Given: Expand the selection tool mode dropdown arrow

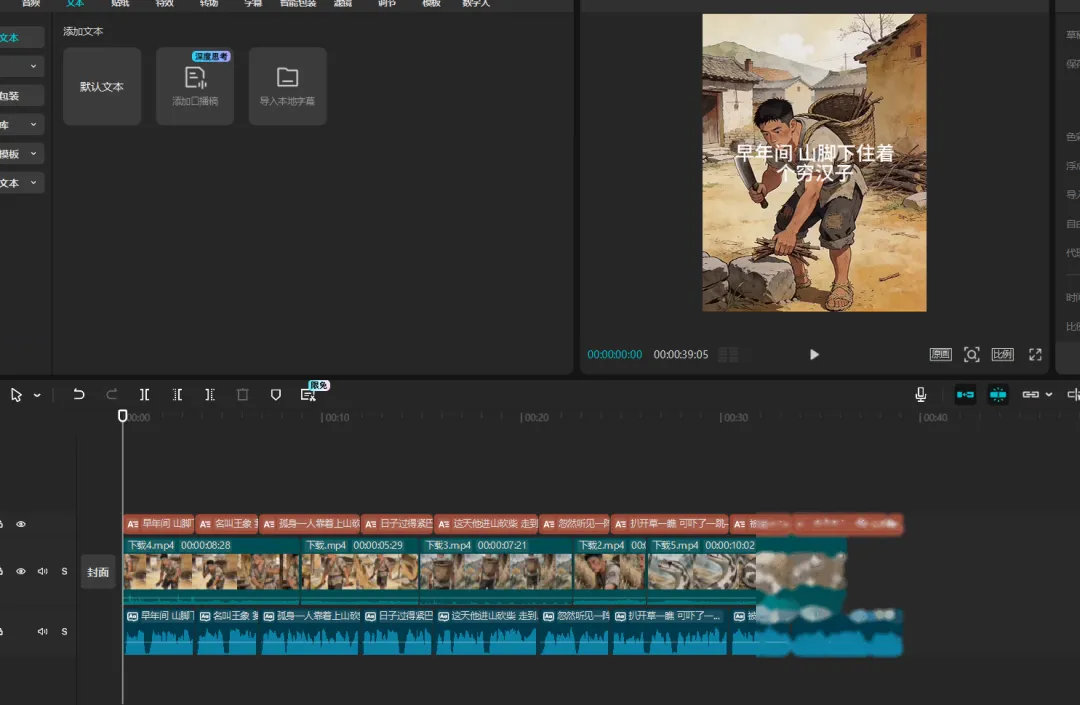Looking at the screenshot, I should click(x=37, y=396).
